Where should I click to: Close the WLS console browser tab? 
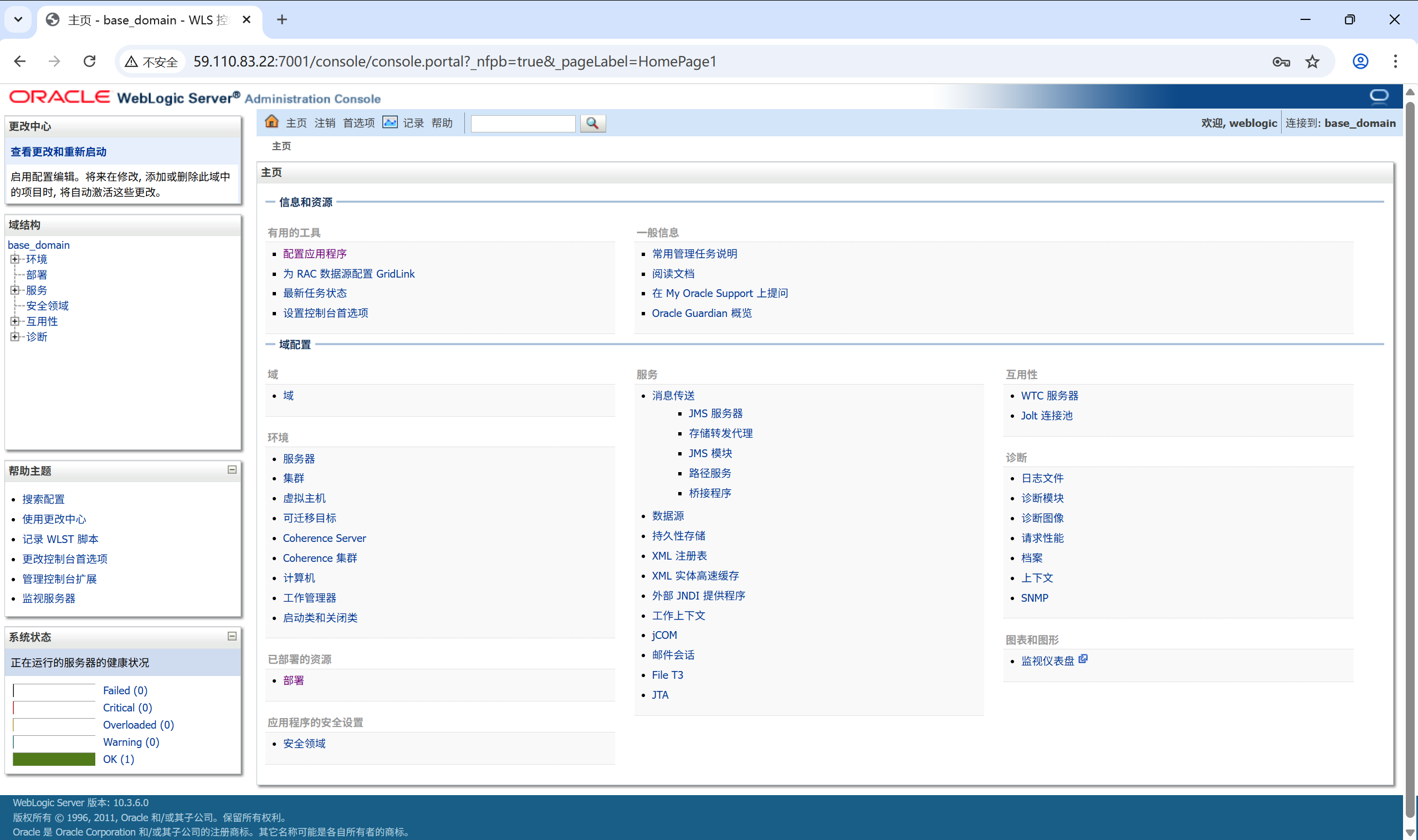coord(246,20)
